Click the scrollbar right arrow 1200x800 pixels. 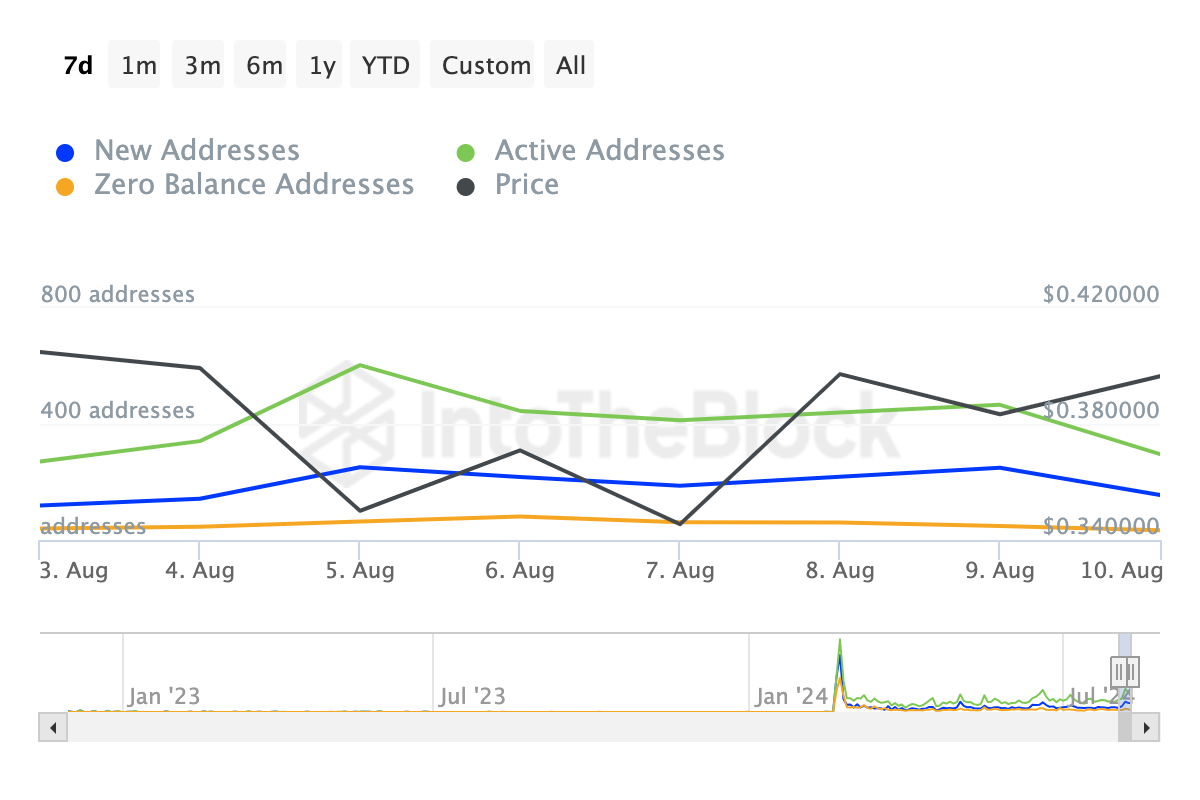coord(1149,727)
